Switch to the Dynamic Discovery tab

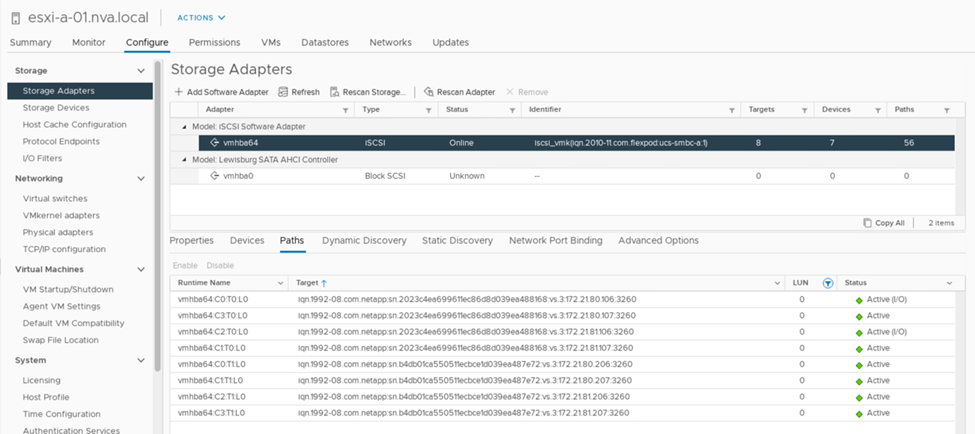(364, 241)
